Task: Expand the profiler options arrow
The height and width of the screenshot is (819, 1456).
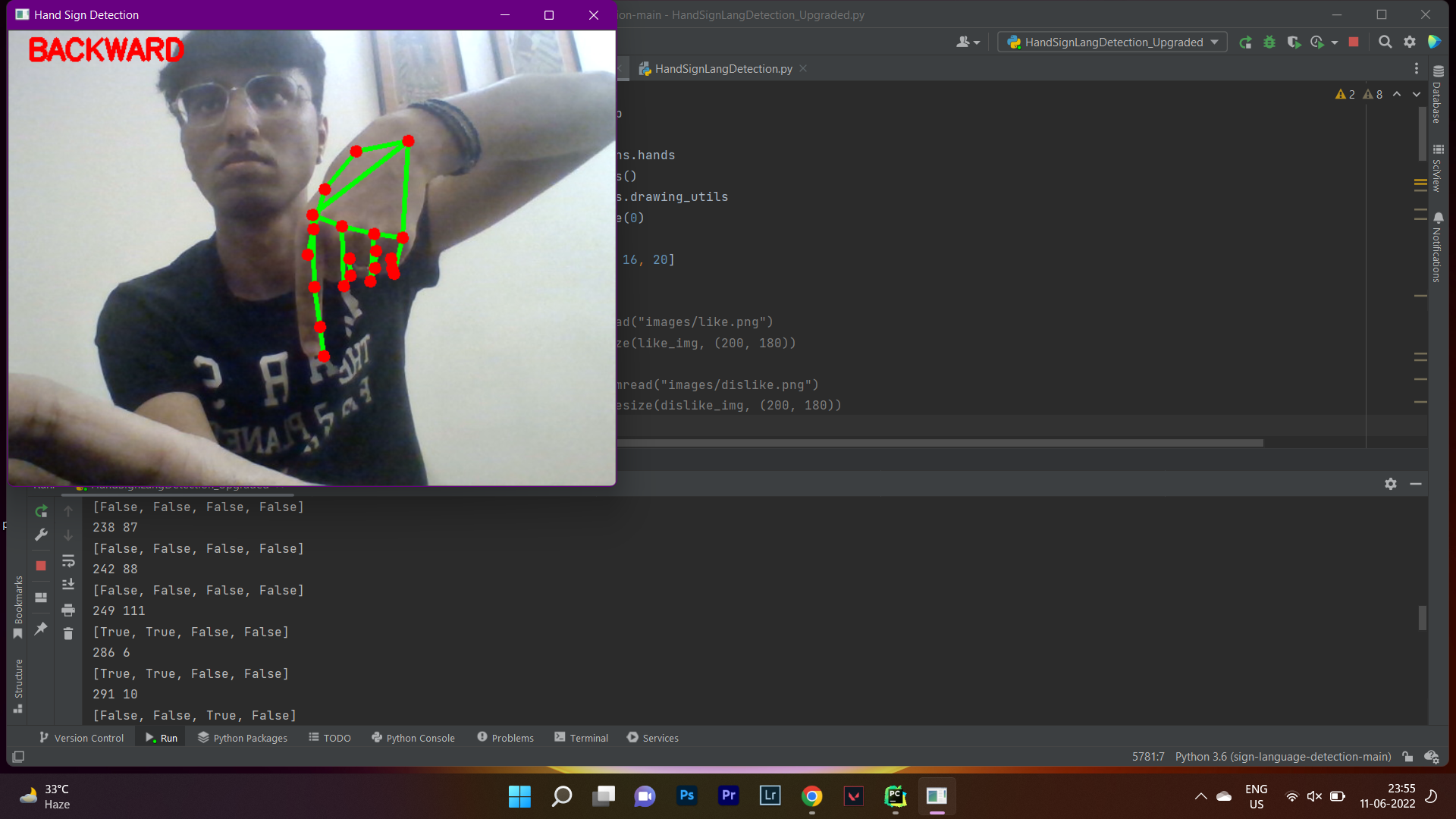Action: [x=1335, y=42]
